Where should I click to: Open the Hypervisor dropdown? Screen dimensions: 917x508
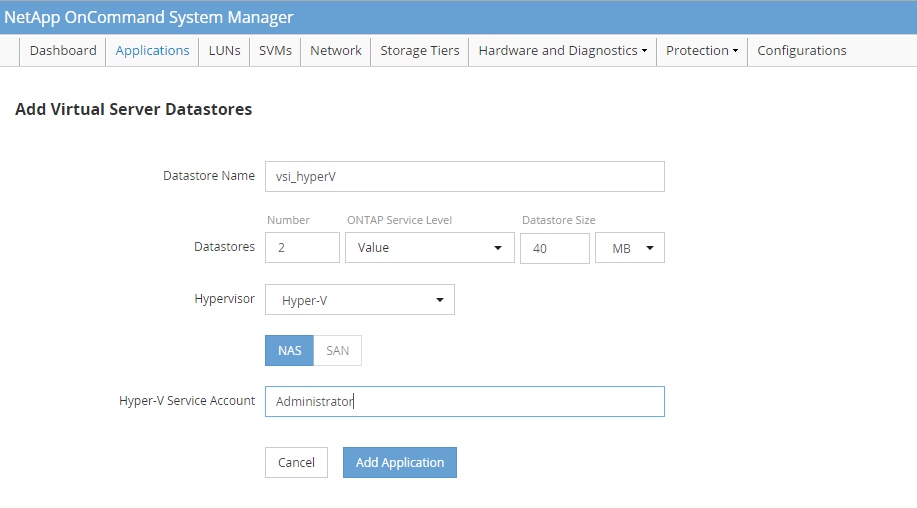click(x=359, y=300)
